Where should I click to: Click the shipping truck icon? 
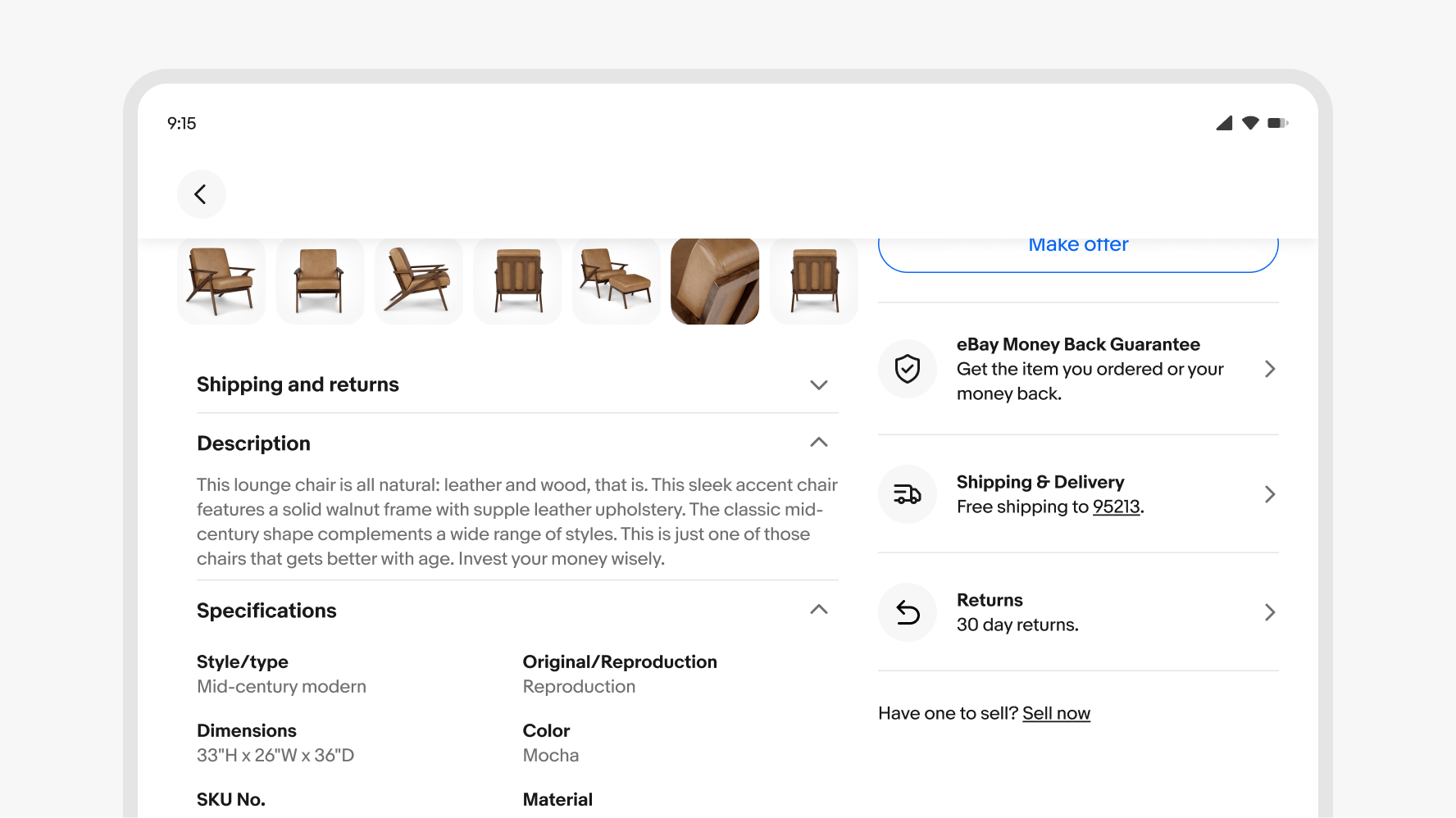click(908, 494)
